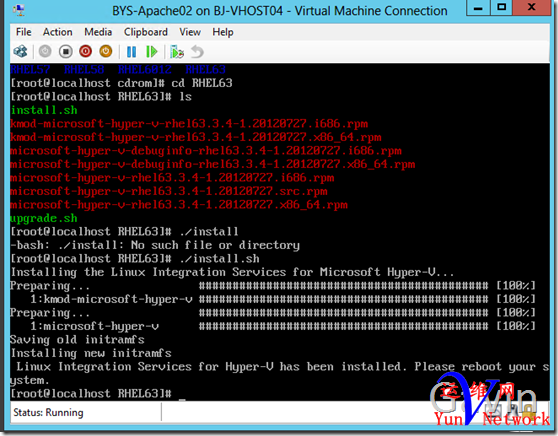This screenshot has width=558, height=436.
Task: Open the Action menu
Action: [58, 32]
